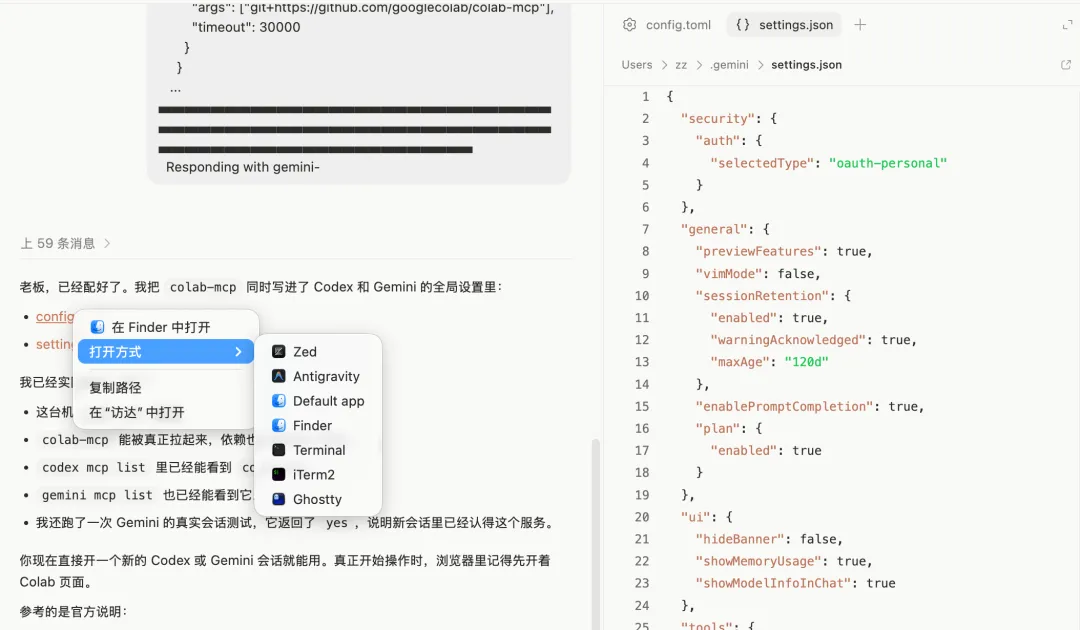Image resolution: width=1080 pixels, height=630 pixels.
Task: Choose 在 Finder 中打开 from context menu
Action: [165, 327]
